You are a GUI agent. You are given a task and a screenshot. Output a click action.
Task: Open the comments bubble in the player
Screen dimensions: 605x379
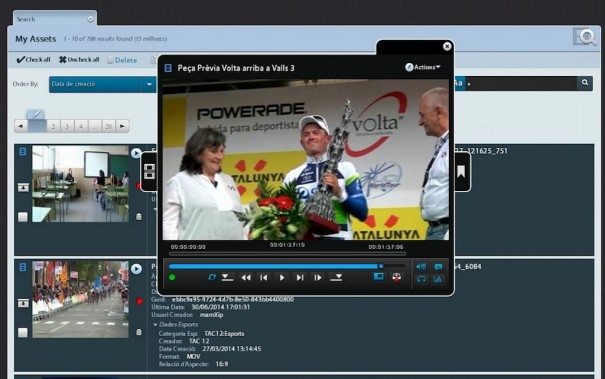(x=438, y=267)
